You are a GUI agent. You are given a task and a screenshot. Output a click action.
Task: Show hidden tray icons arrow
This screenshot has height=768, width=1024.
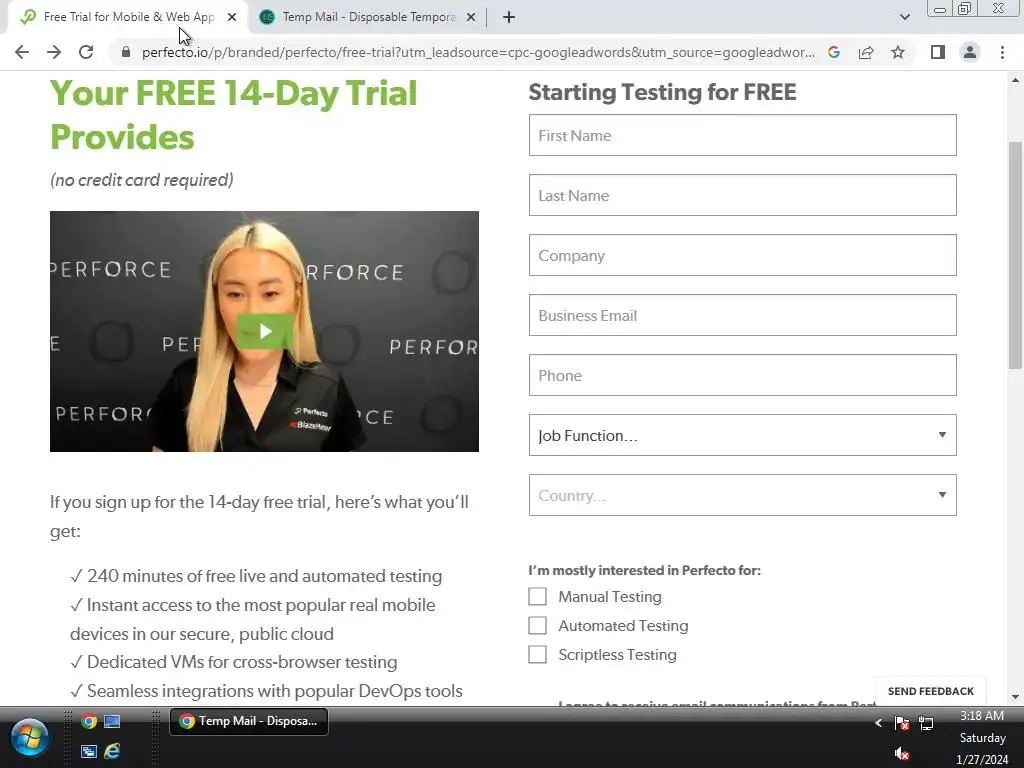878,723
